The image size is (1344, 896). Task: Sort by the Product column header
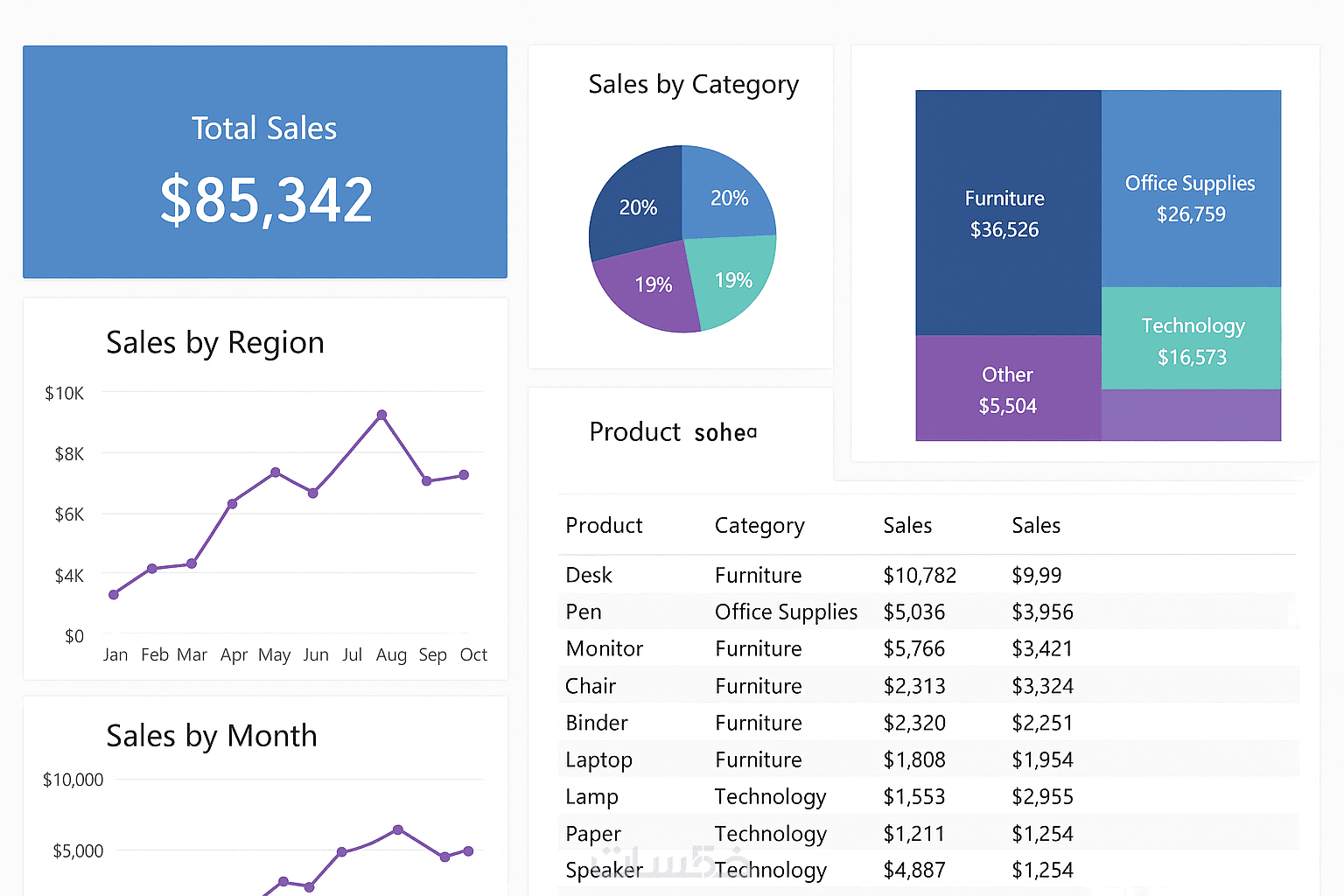pyautogui.click(x=604, y=525)
